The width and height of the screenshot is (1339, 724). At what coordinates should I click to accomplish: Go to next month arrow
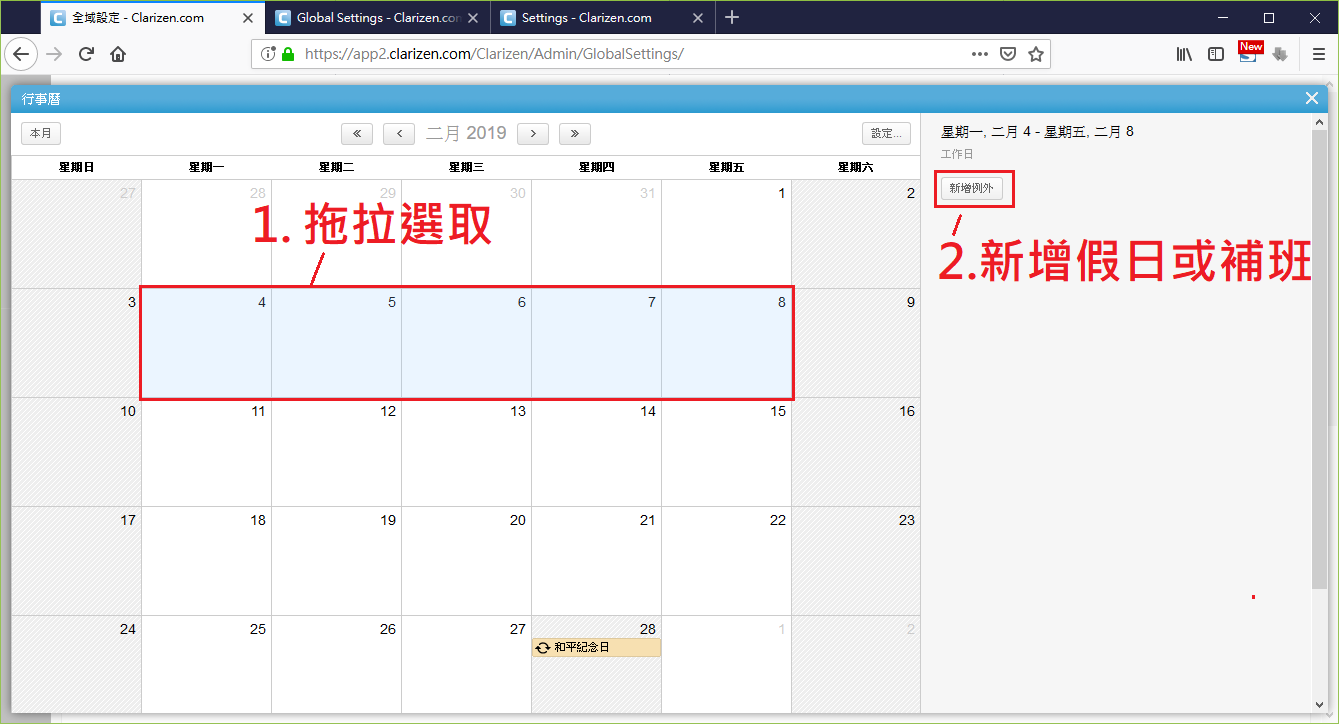coord(533,133)
